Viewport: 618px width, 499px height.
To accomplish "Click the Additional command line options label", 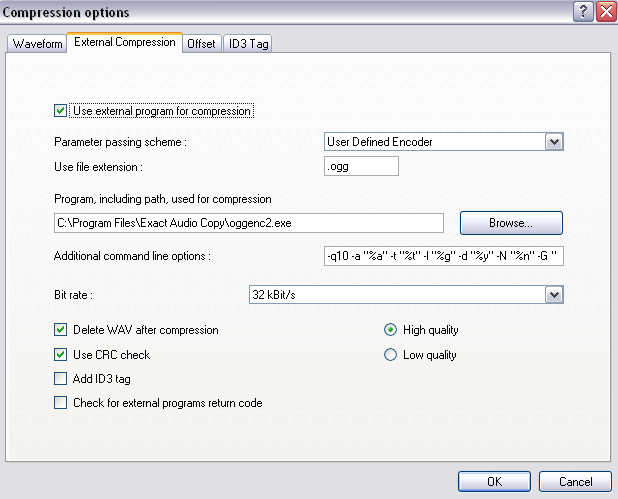I will [x=132, y=256].
